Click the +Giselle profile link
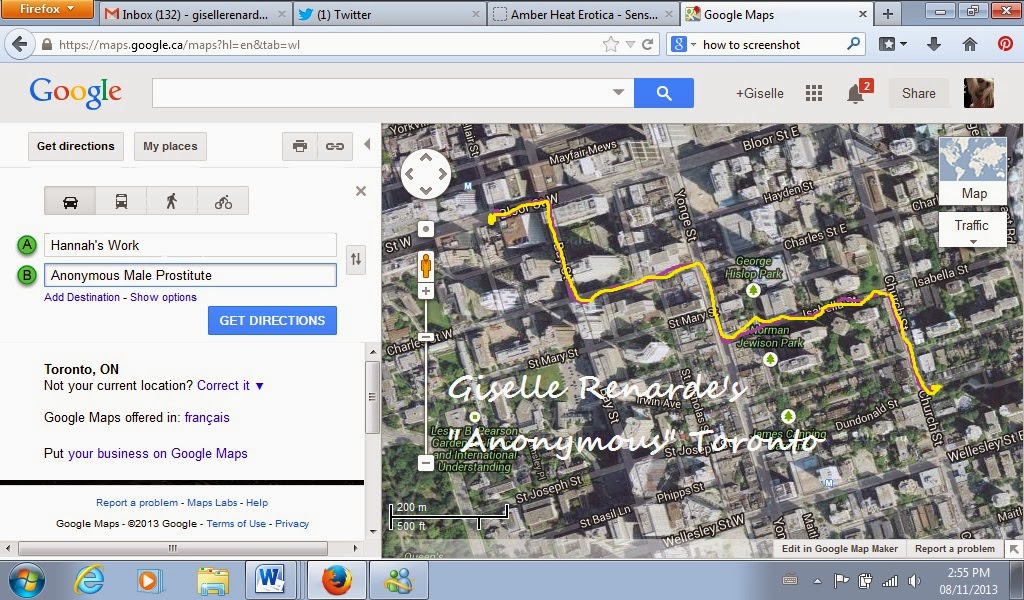Screen dimensions: 1024x600 tap(760, 93)
